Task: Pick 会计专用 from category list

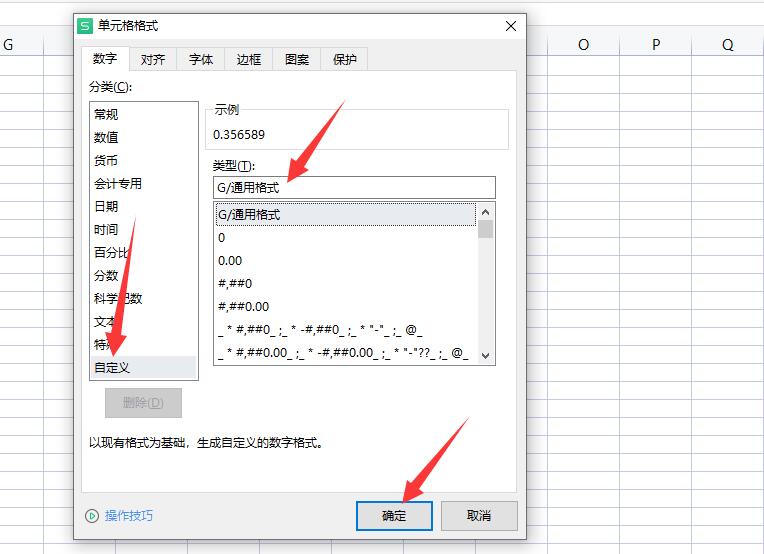Action: (118, 184)
